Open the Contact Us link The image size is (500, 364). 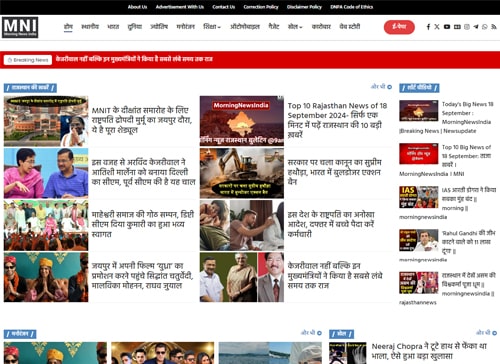click(224, 7)
